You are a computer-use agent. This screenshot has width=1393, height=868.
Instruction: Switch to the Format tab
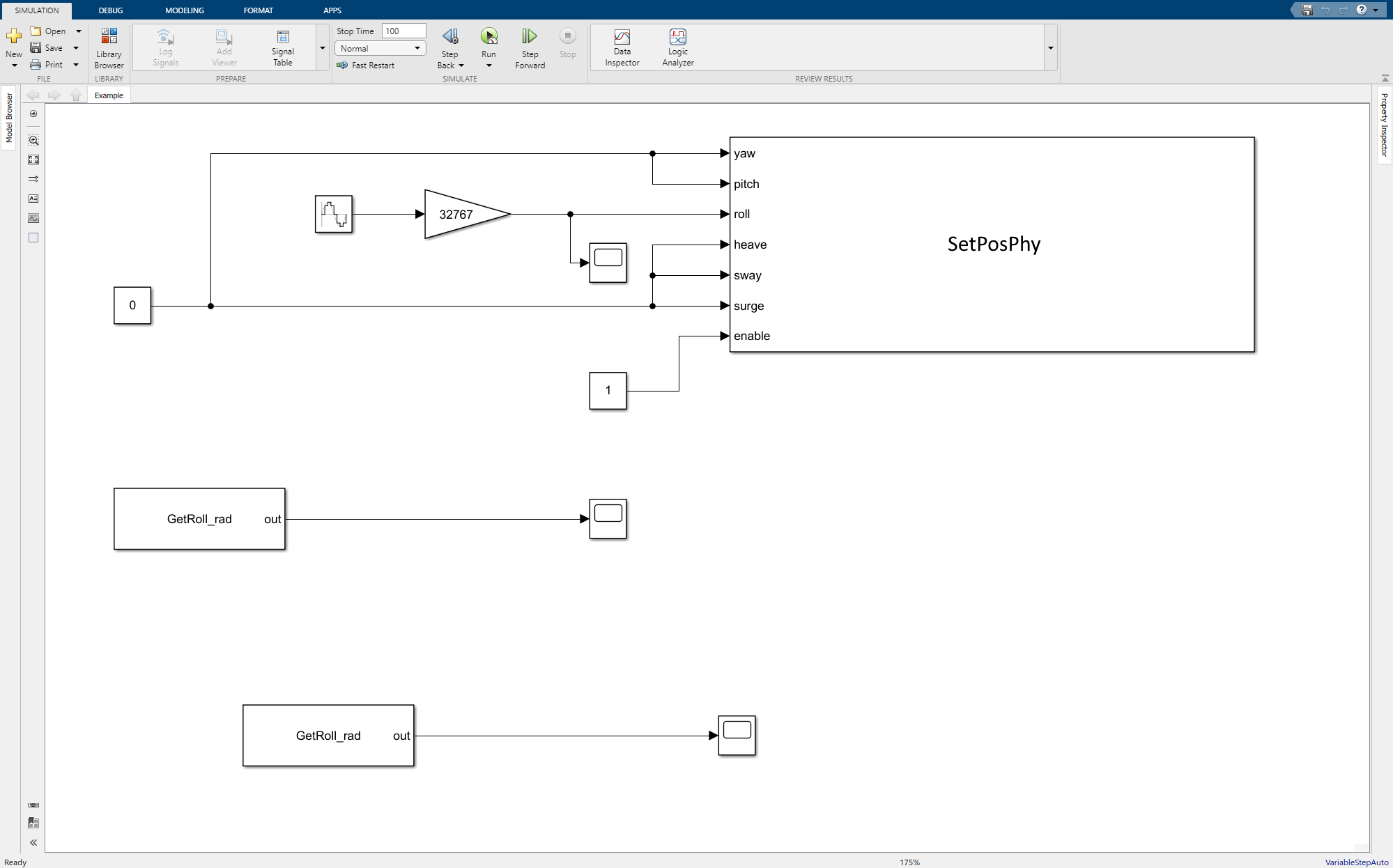click(259, 10)
